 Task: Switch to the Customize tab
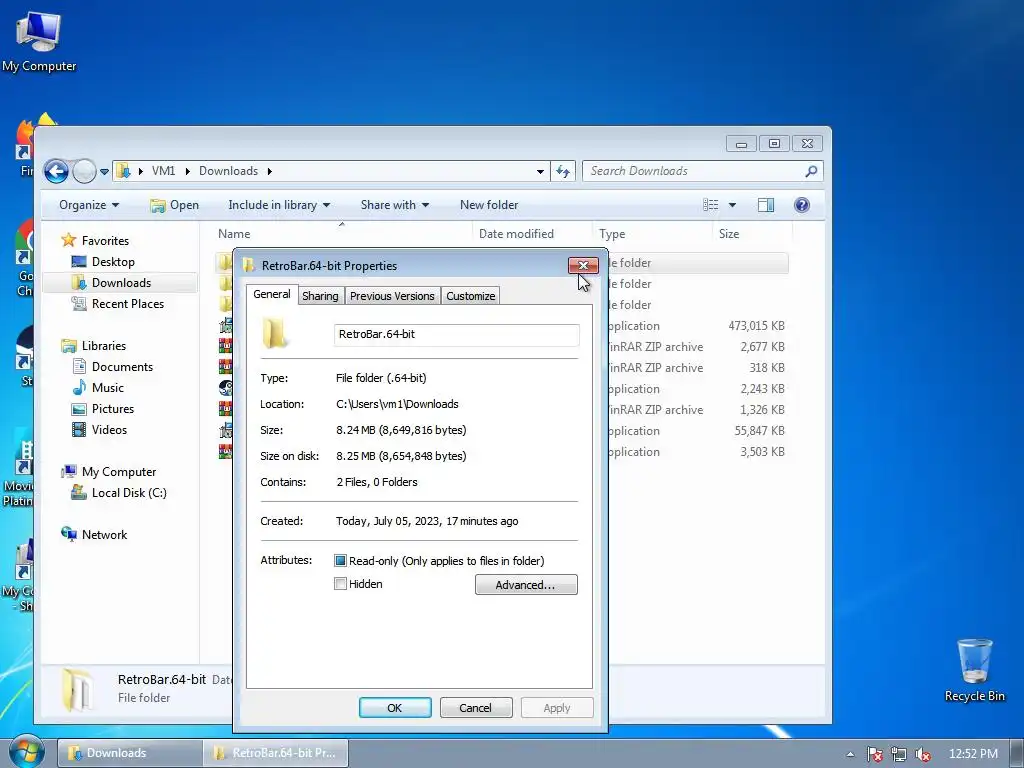point(470,296)
